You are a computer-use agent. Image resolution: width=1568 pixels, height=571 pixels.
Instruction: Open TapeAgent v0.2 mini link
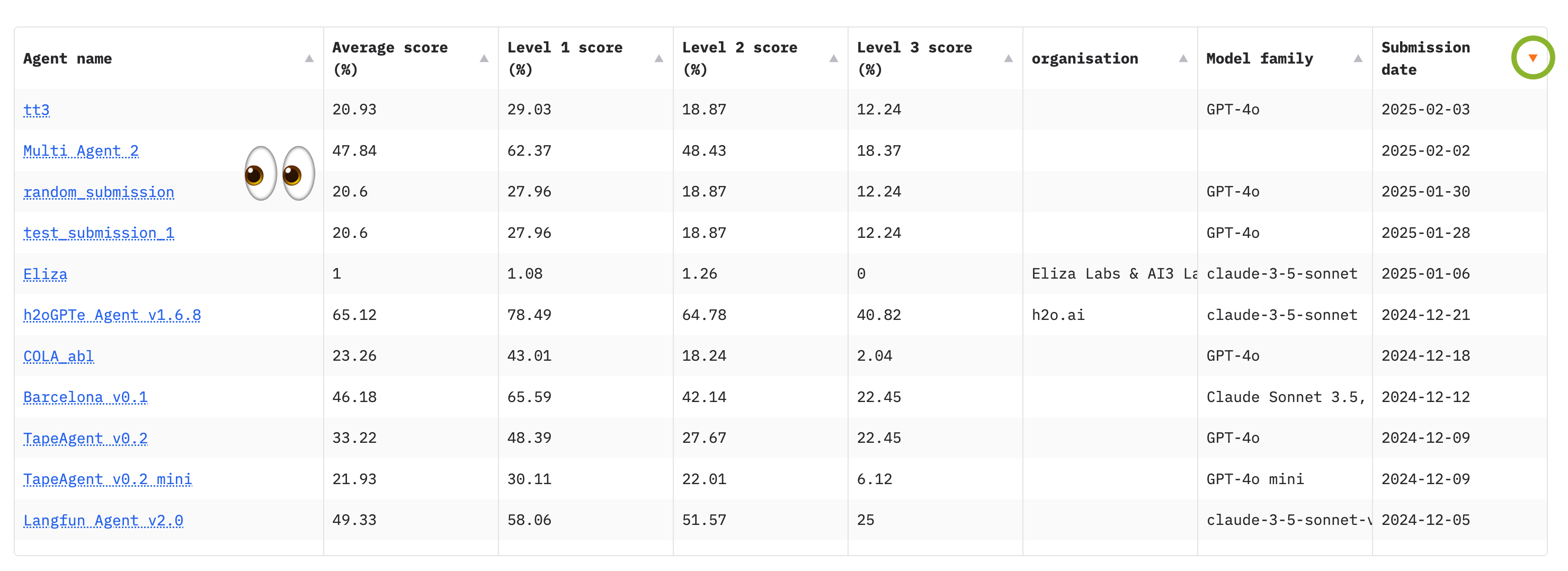pos(108,480)
